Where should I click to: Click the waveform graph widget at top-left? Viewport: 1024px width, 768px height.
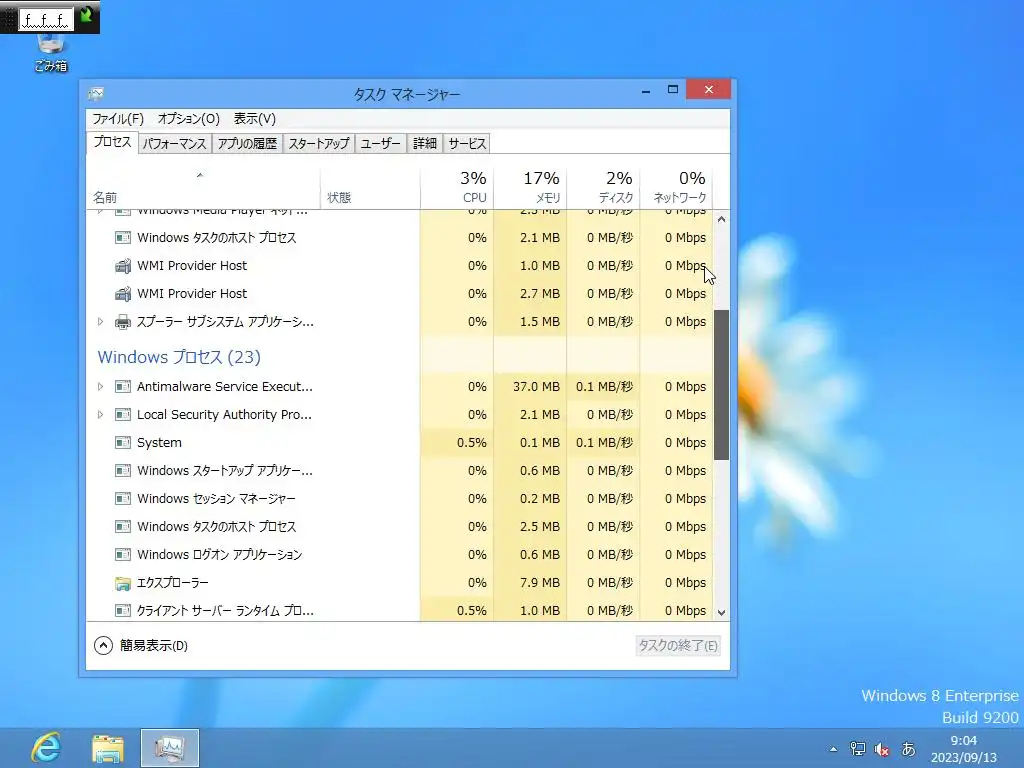[x=45, y=20]
